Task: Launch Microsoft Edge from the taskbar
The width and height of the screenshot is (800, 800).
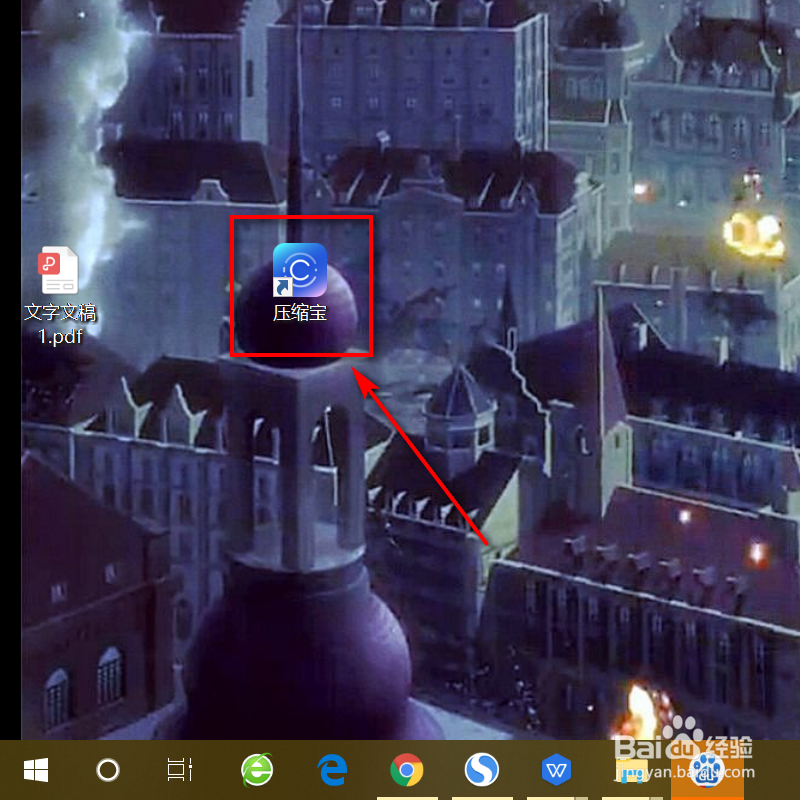Action: click(332, 770)
